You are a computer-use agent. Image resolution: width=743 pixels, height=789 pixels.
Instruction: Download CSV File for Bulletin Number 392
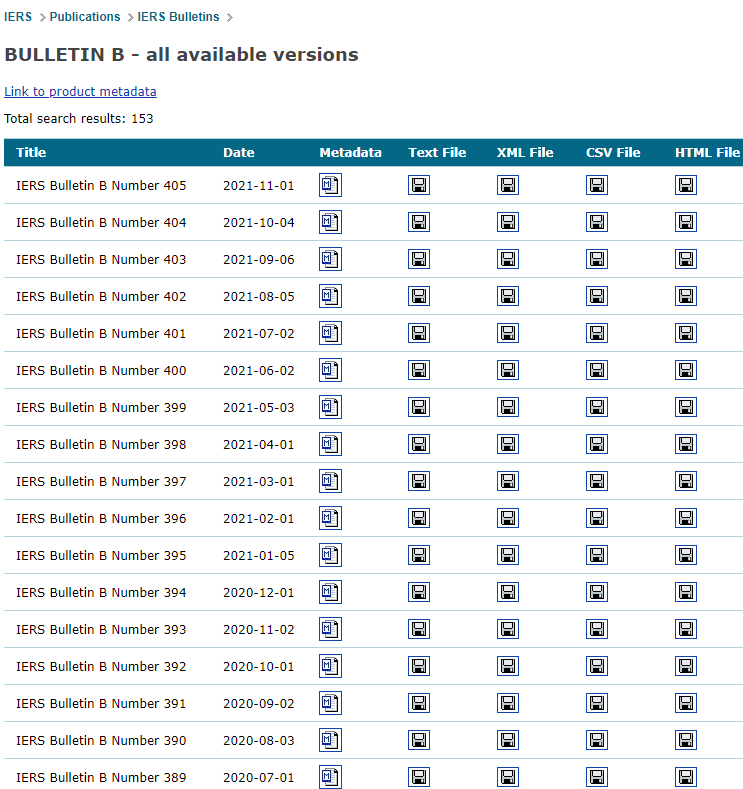coord(597,666)
